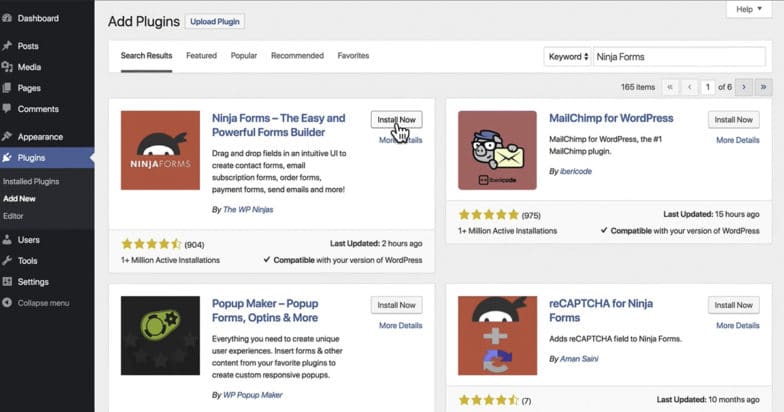
Task: Click the Appearance paintbrush icon
Action: pos(8,137)
